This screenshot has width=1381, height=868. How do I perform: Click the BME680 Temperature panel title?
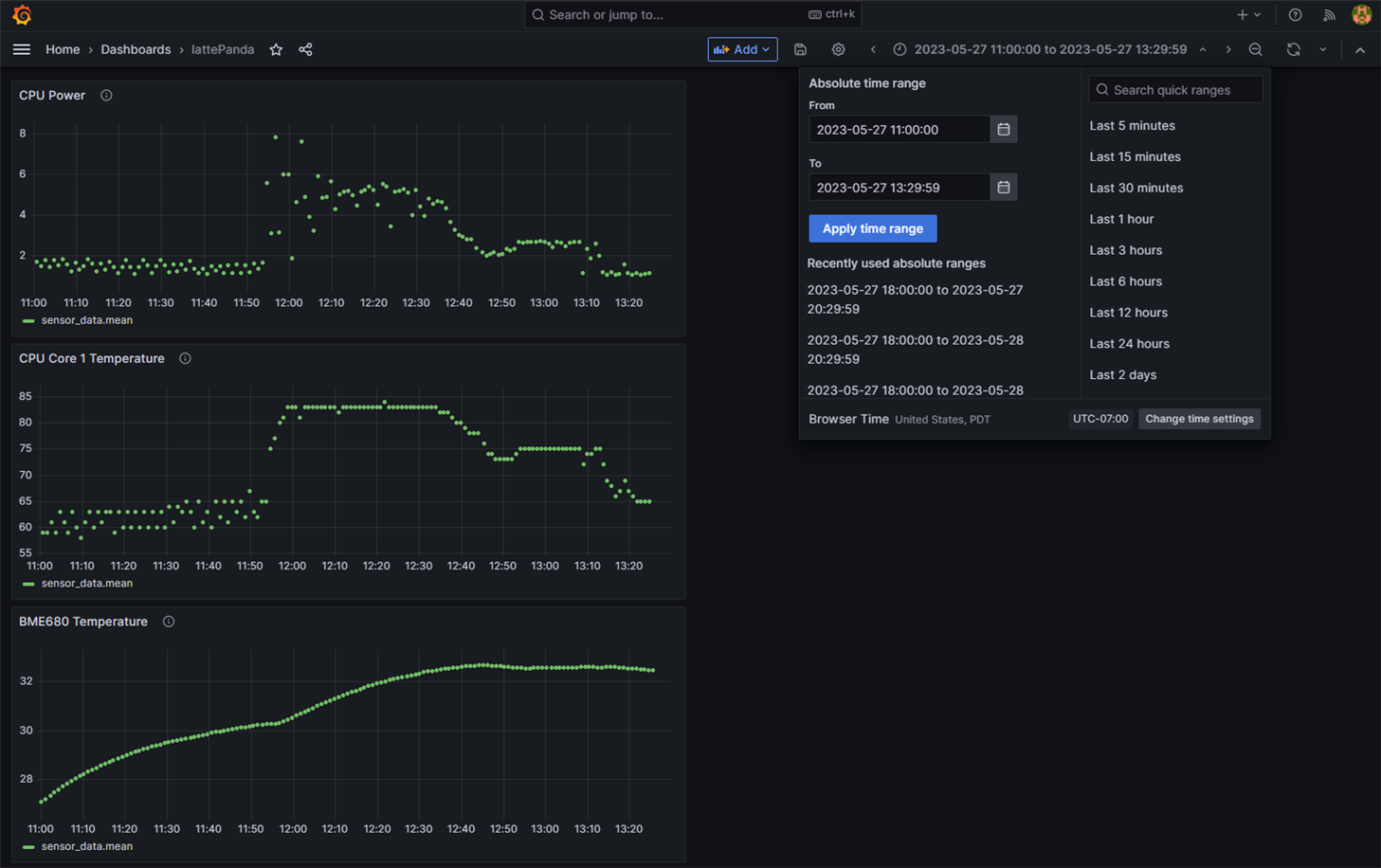click(83, 622)
